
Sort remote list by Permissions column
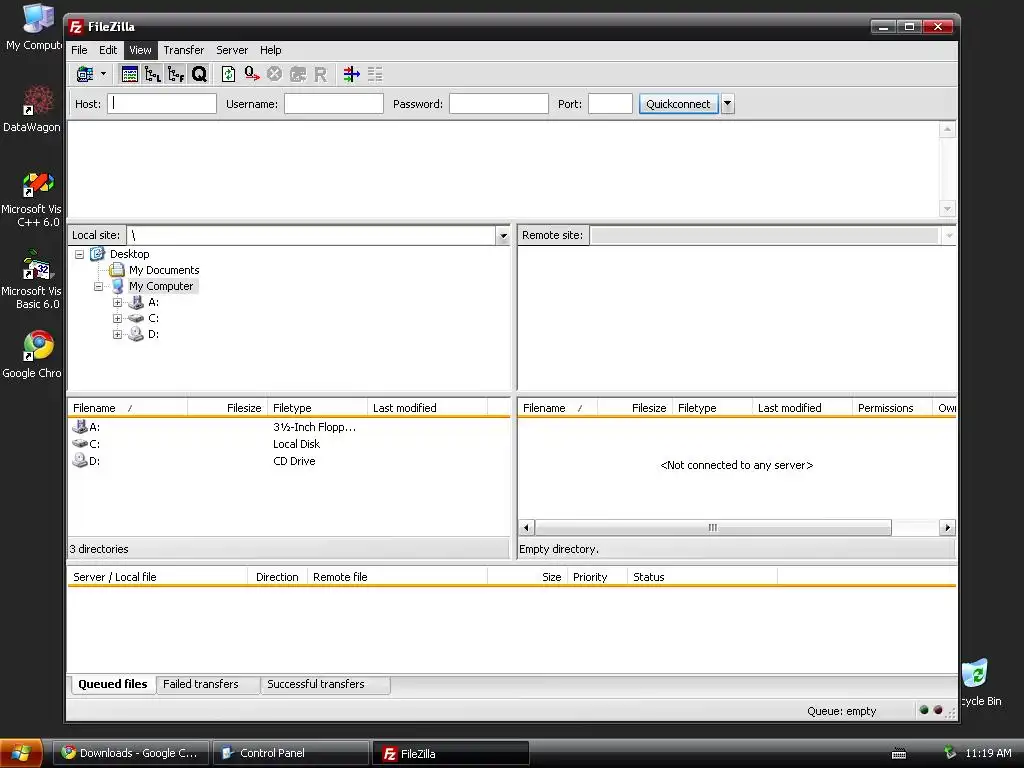(x=892, y=408)
